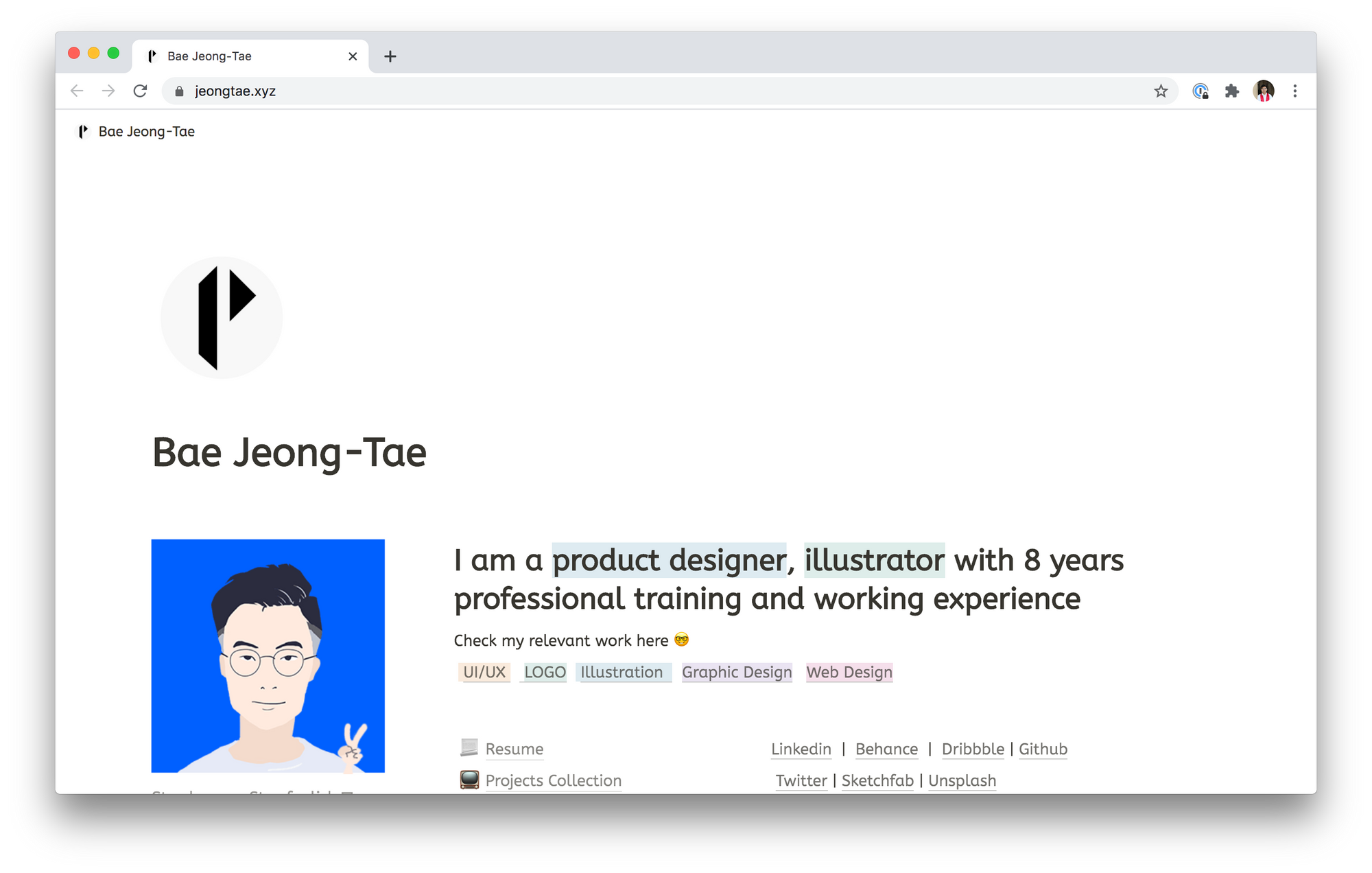Click the browser forward arrow

[x=108, y=91]
